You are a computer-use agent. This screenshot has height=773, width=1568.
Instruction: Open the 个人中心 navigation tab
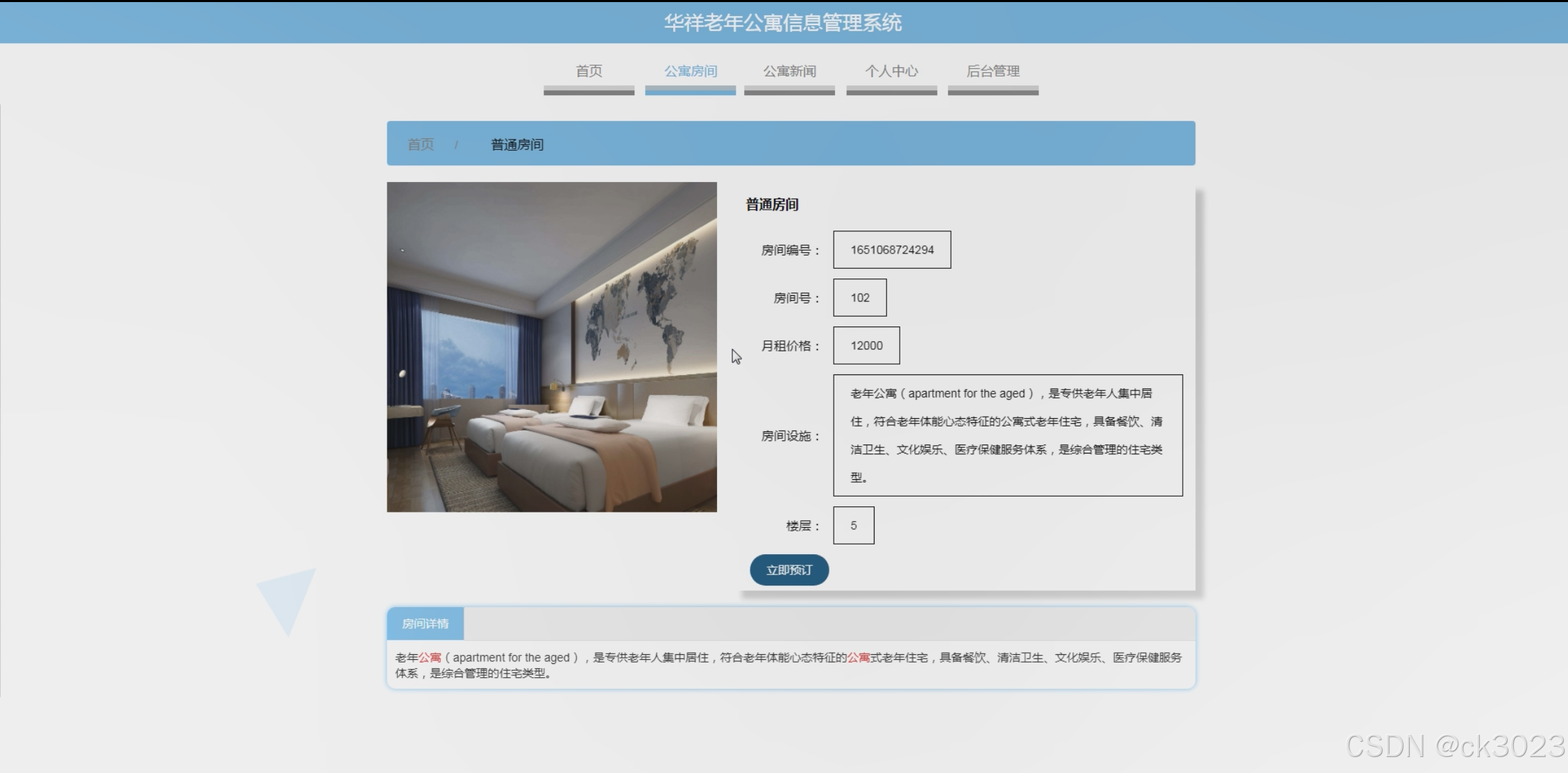[x=891, y=72]
